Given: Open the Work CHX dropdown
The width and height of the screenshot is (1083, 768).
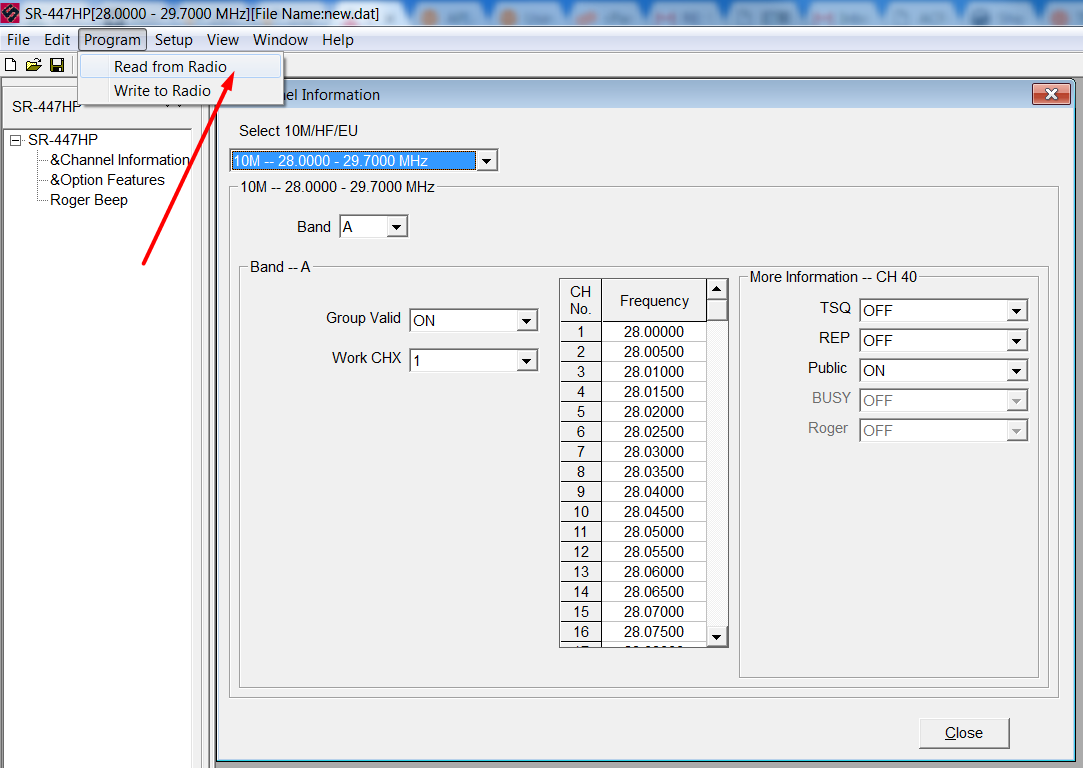Looking at the screenshot, I should point(526,361).
